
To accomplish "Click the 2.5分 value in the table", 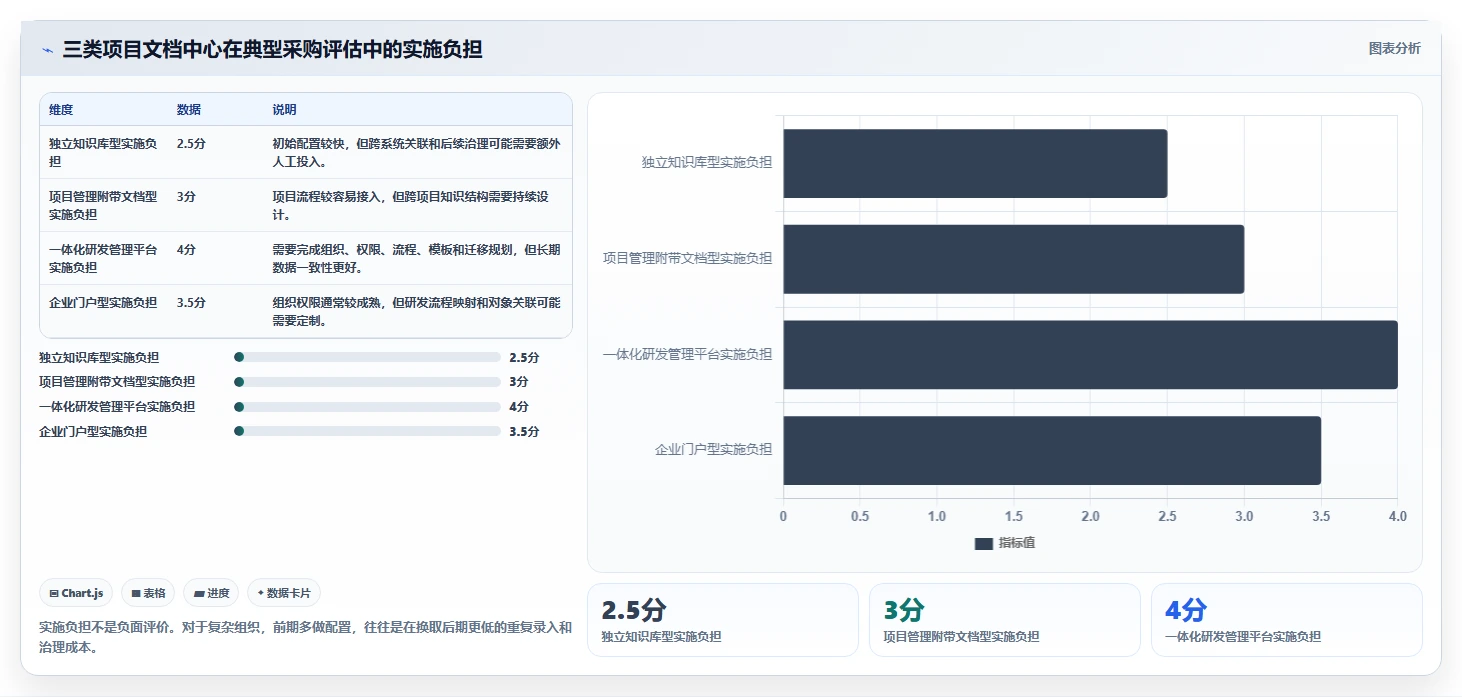I will [191, 144].
